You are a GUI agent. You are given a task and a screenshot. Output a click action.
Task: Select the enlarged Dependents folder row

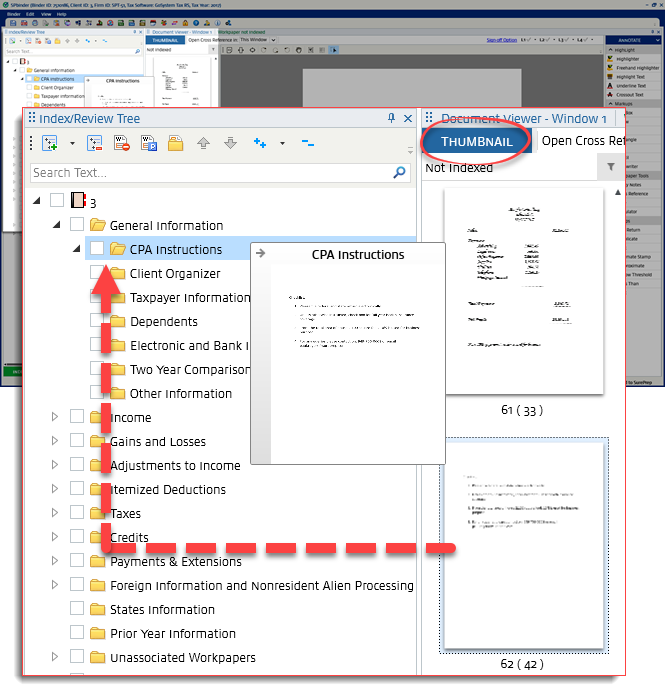coord(164,321)
